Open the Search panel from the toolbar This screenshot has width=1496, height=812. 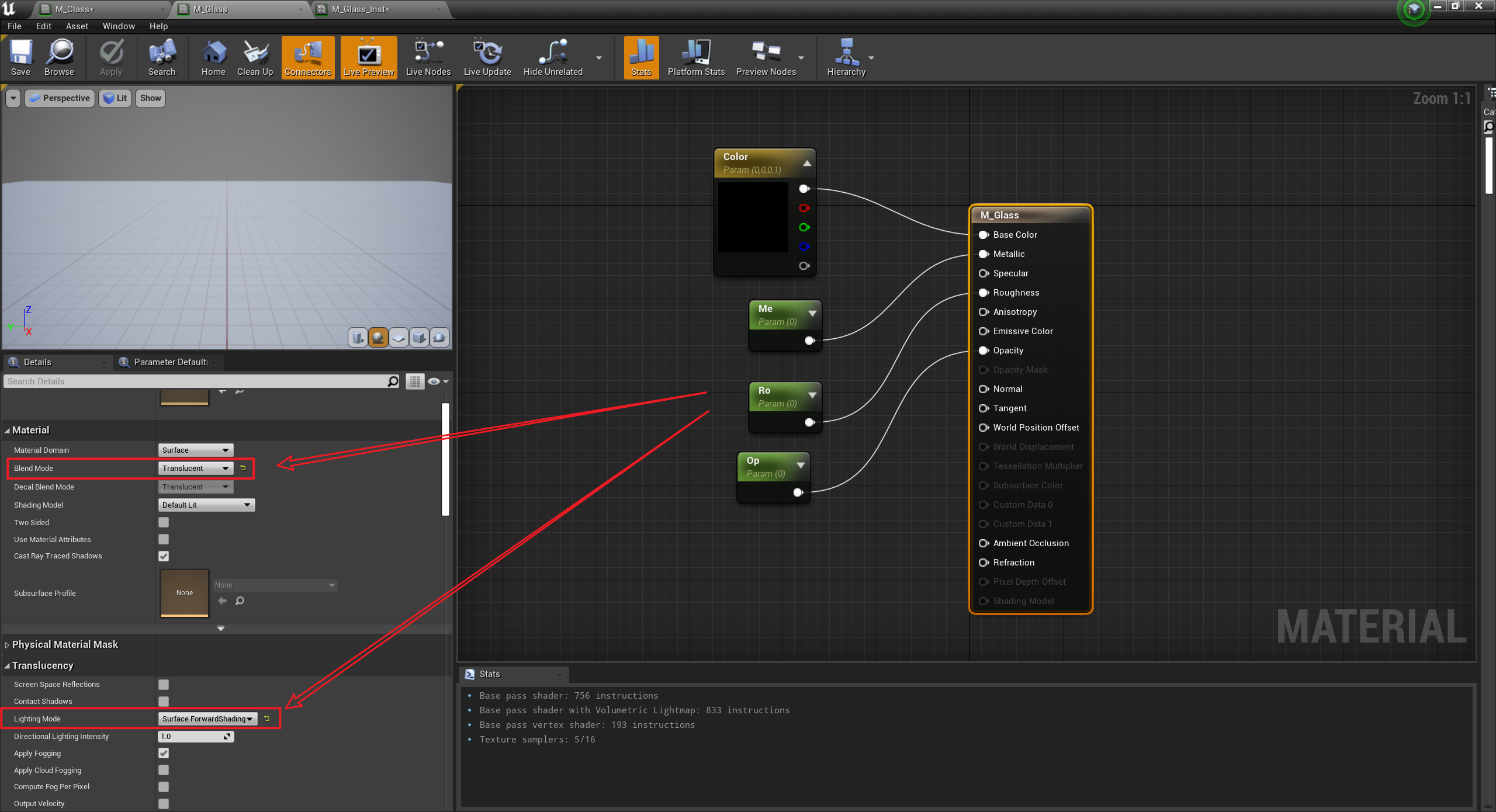162,57
